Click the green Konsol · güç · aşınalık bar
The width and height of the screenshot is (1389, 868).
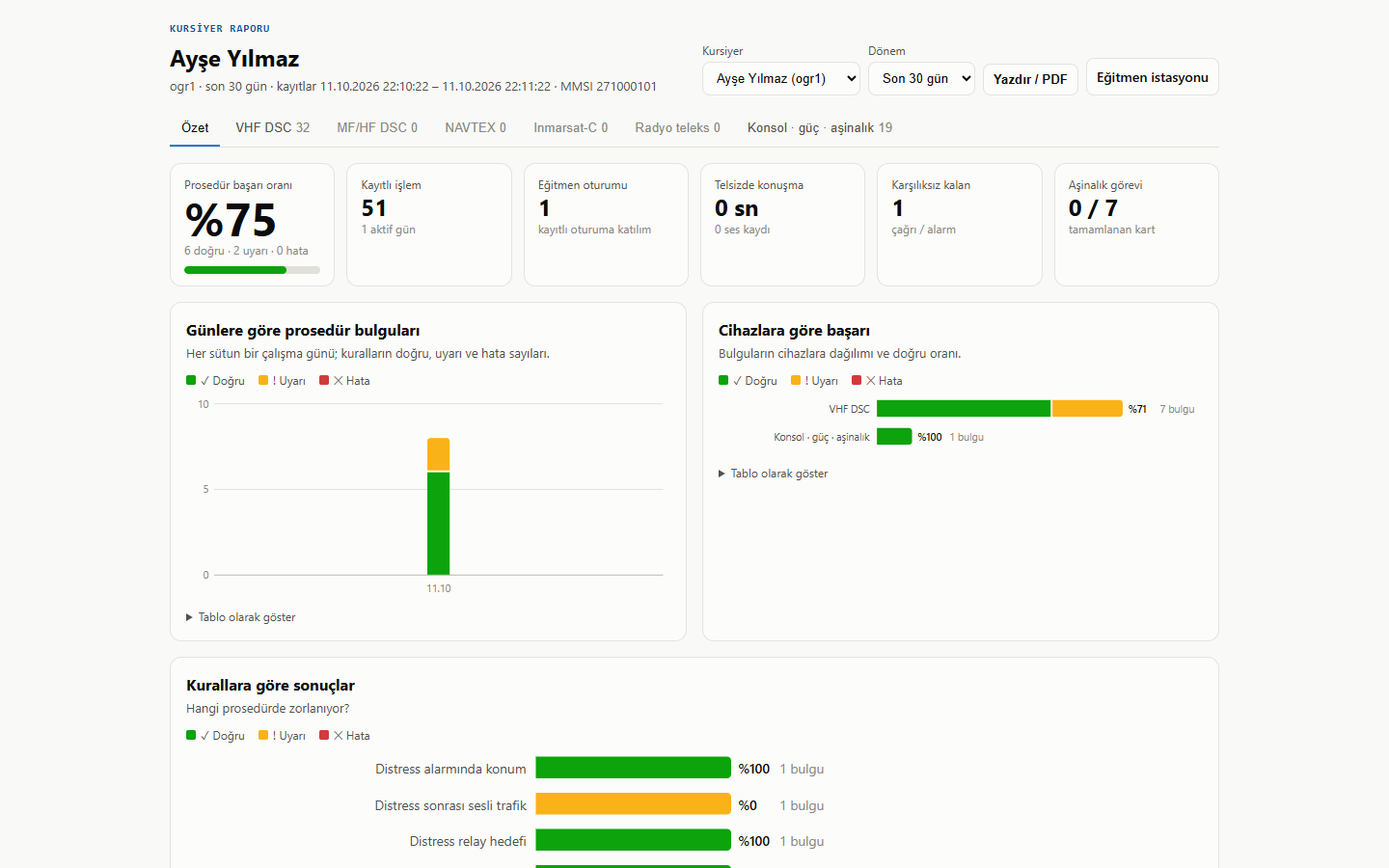click(894, 437)
